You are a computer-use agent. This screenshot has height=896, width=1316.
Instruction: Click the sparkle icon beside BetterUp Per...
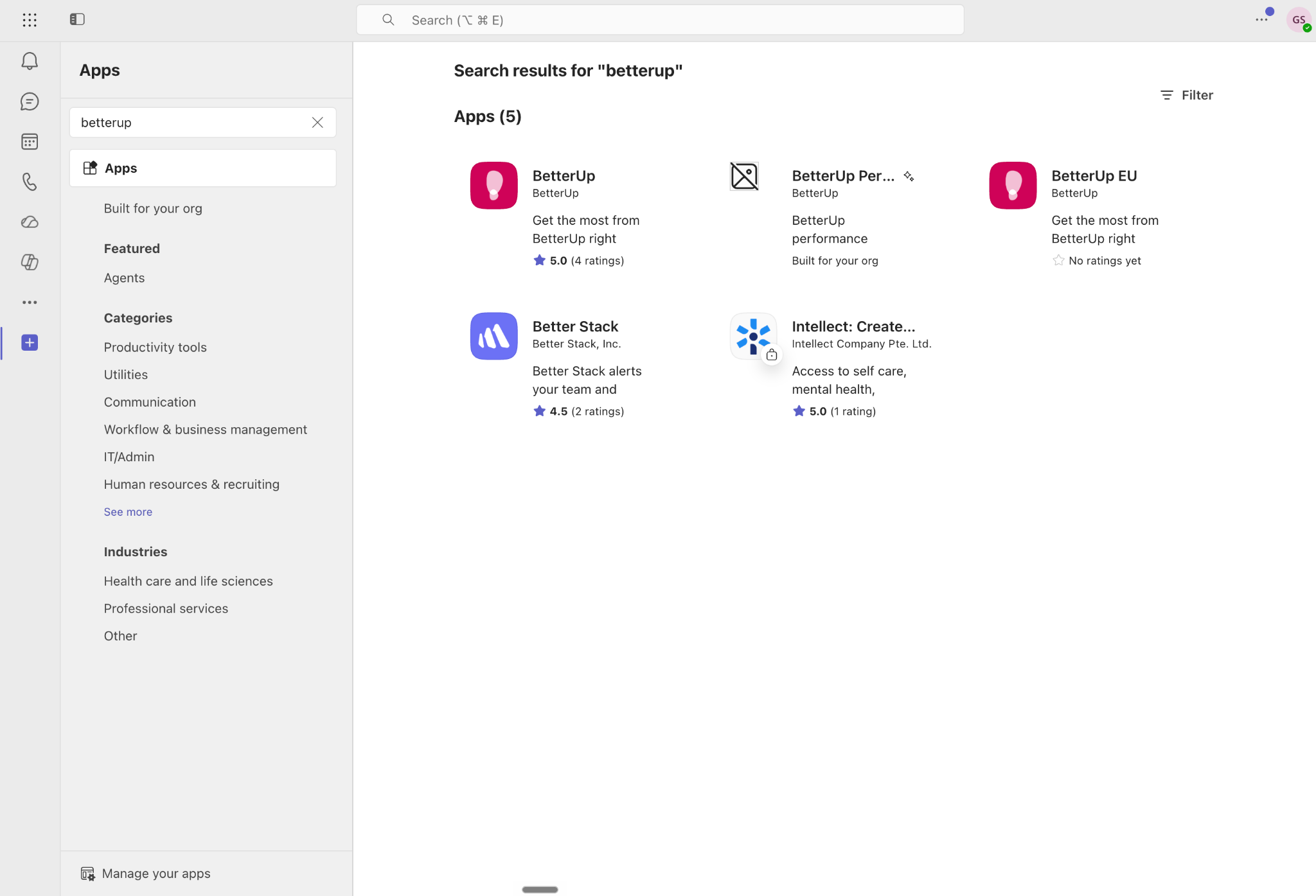point(909,176)
